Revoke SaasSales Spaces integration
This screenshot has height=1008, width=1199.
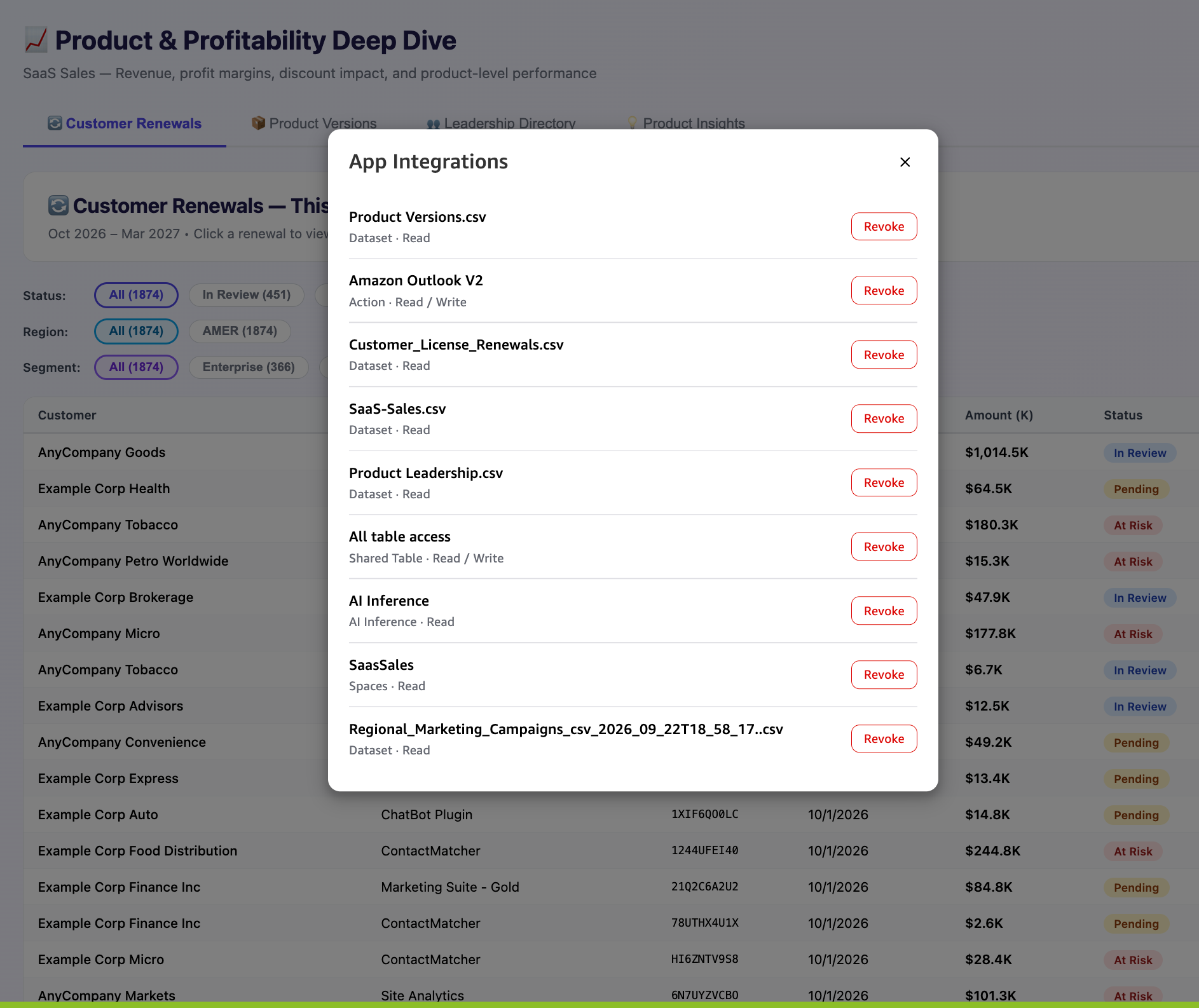point(884,674)
